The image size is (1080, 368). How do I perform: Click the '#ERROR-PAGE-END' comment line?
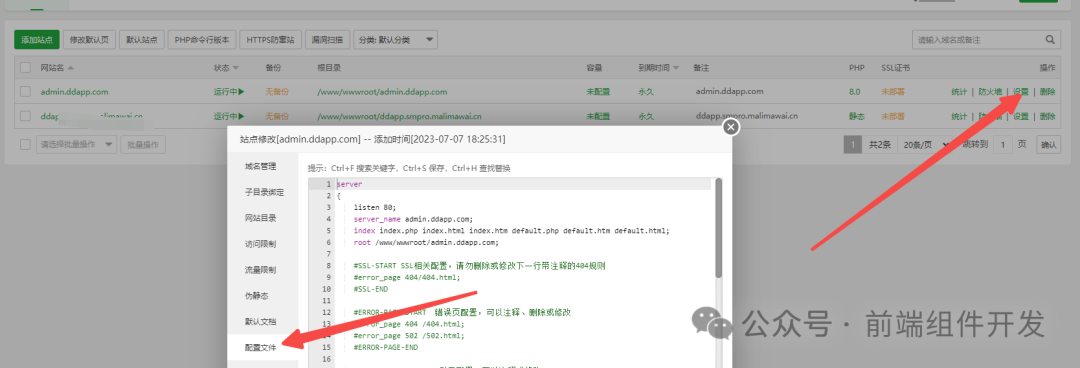point(386,347)
